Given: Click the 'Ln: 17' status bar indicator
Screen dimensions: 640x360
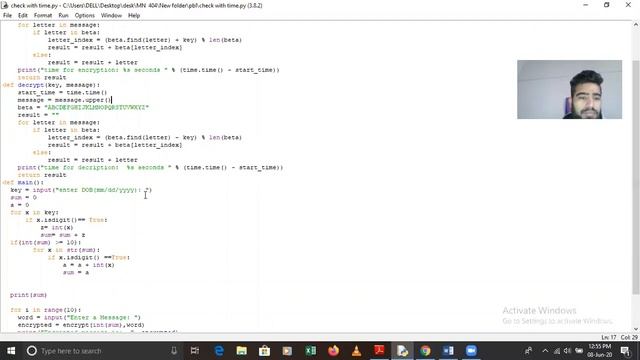Looking at the screenshot, I should tap(609, 337).
